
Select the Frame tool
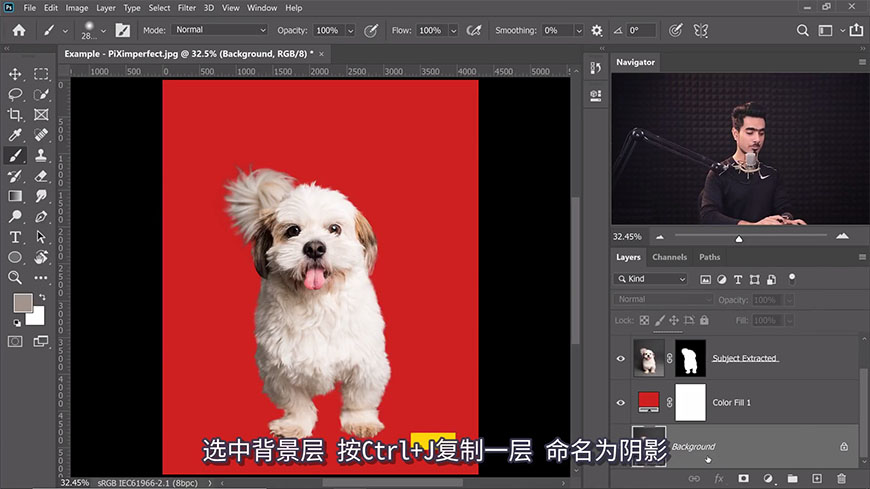pyautogui.click(x=41, y=115)
